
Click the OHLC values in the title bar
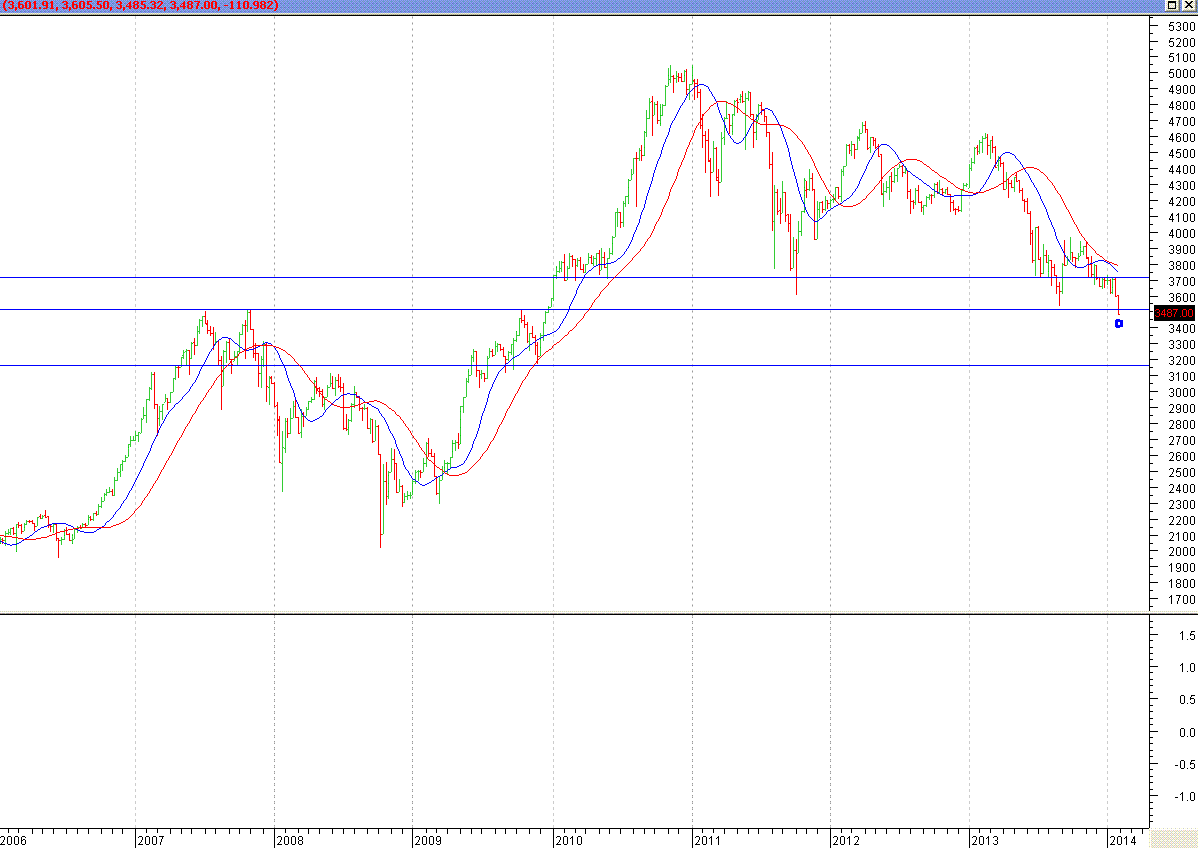pos(140,5)
